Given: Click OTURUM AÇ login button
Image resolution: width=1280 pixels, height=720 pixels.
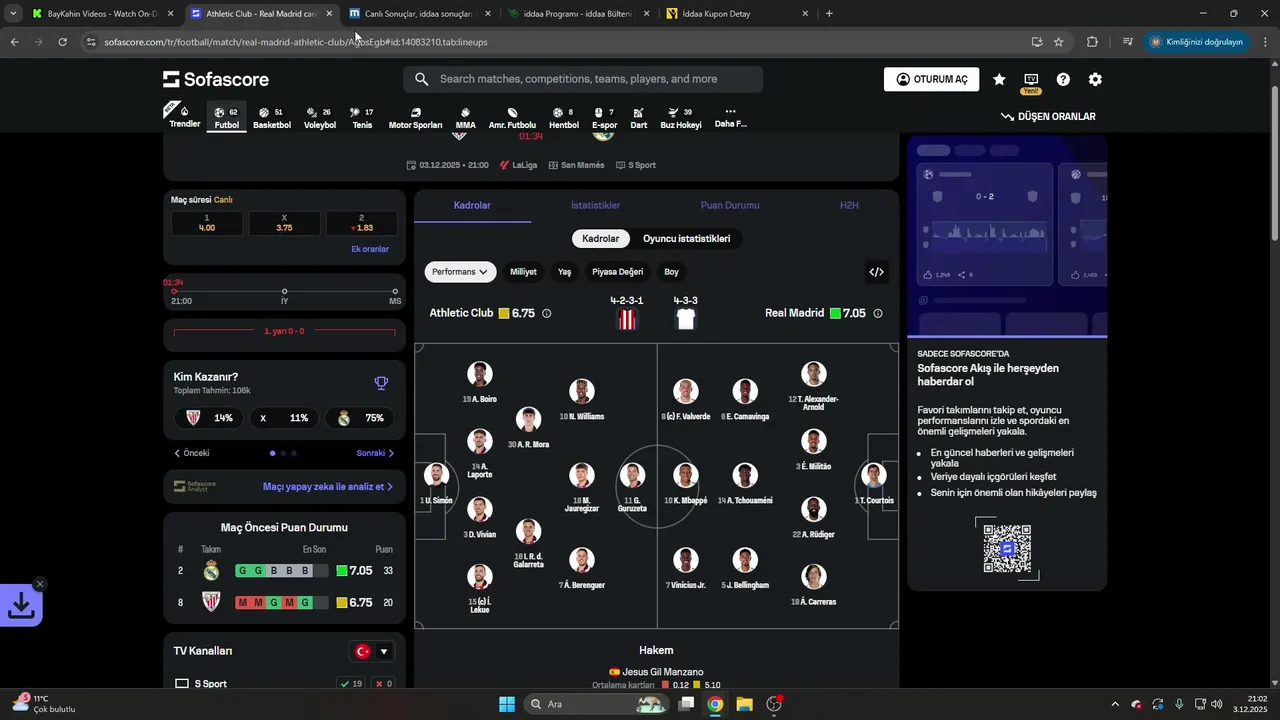Looking at the screenshot, I should pos(931,80).
